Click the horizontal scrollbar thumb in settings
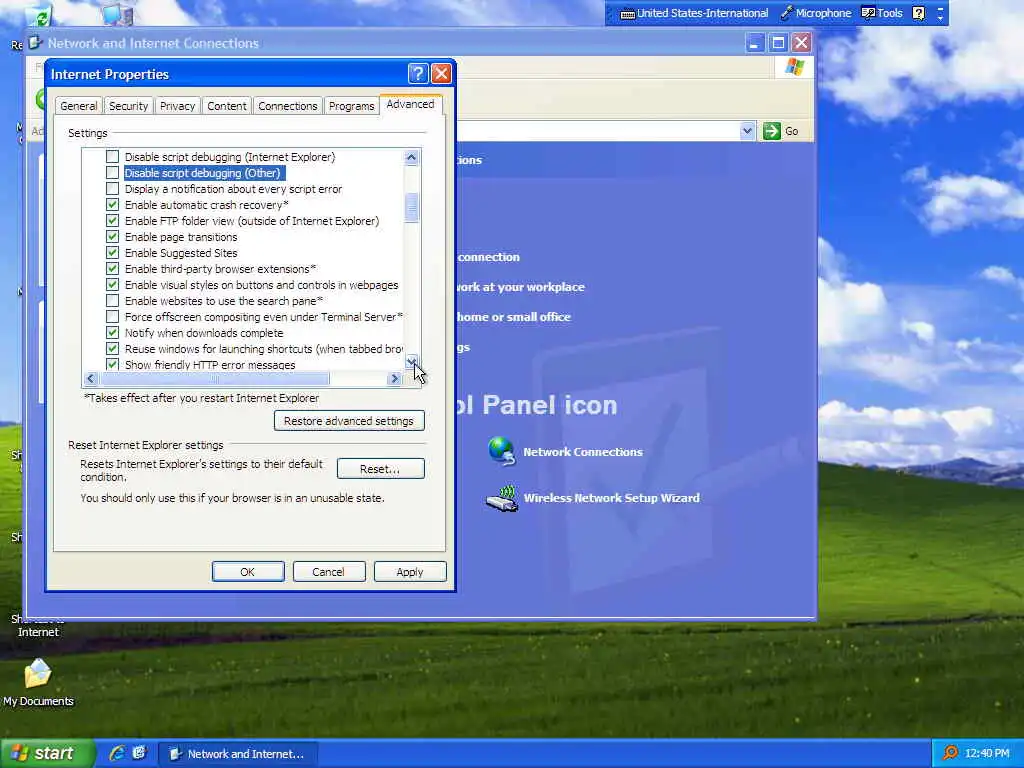Image resolution: width=1024 pixels, height=768 pixels. point(214,379)
